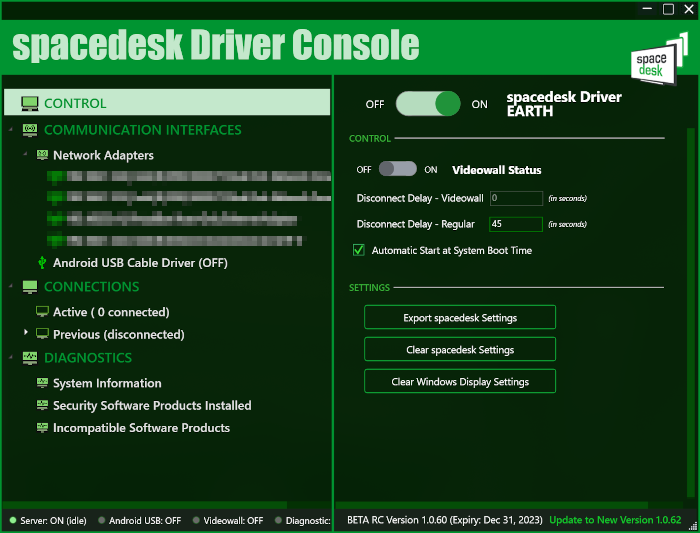
Task: Click the Android USB cable icon
Action: tap(42, 262)
